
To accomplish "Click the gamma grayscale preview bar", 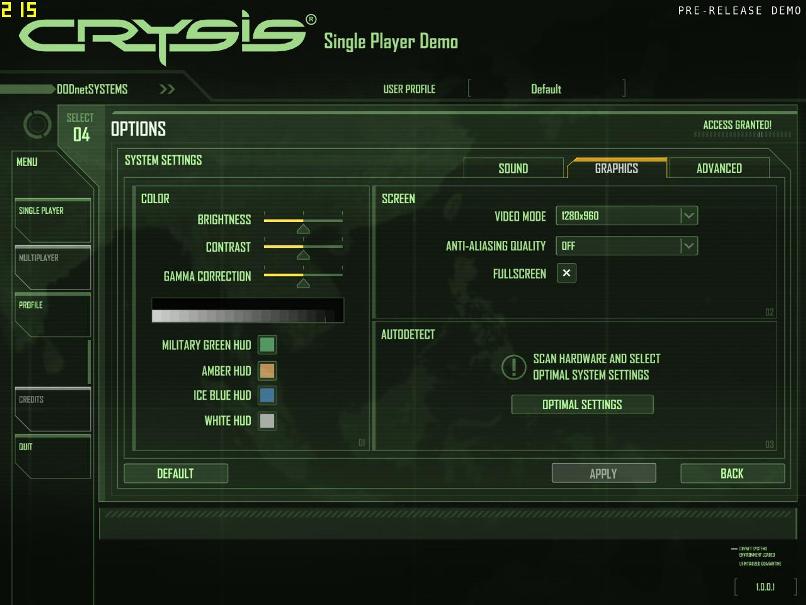I will click(247, 310).
